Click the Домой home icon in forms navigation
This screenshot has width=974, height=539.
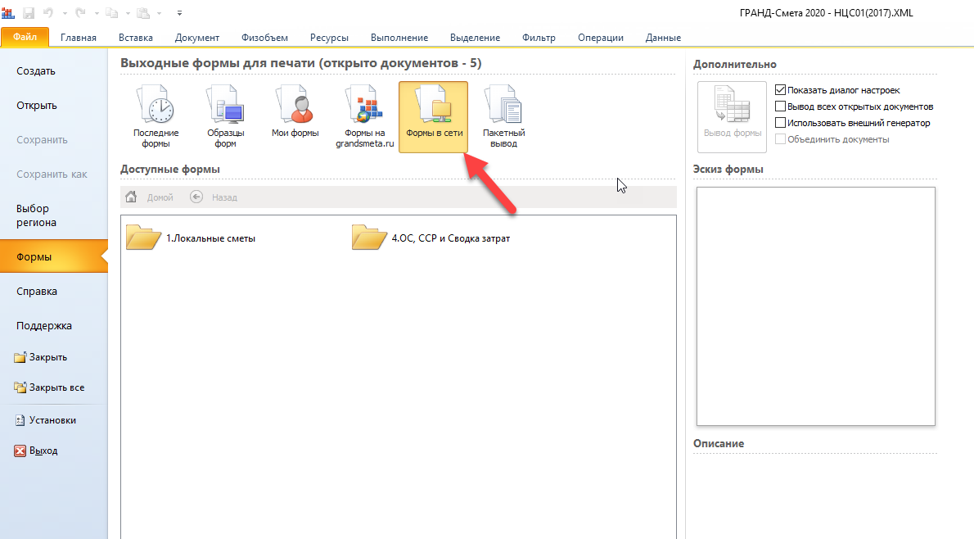coord(131,197)
